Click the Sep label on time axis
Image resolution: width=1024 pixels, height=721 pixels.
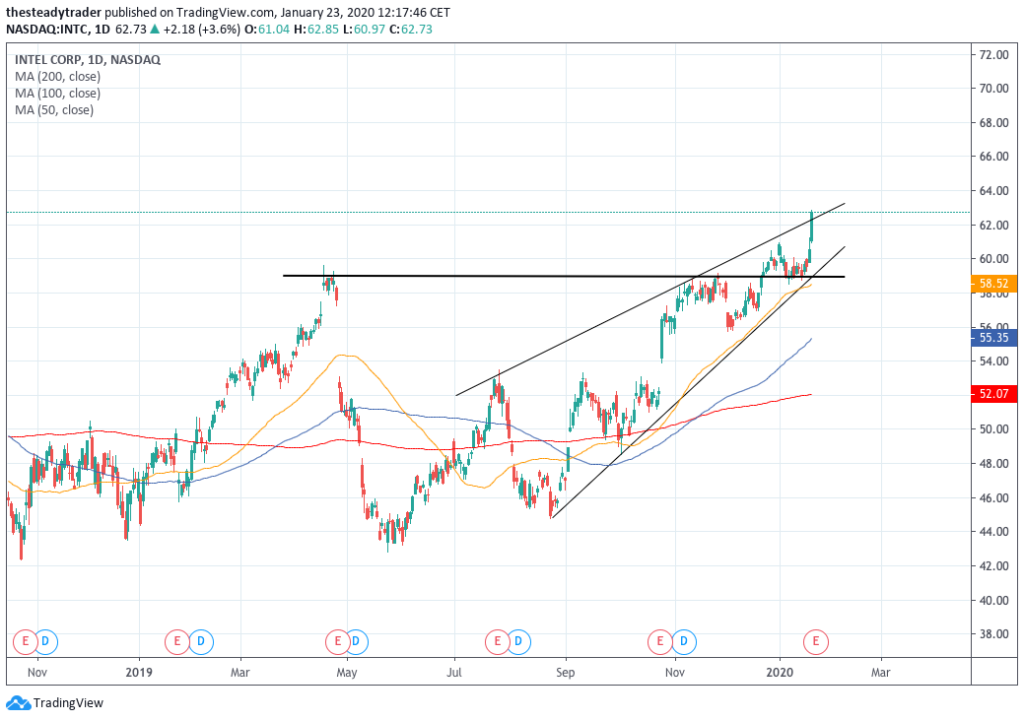(x=566, y=672)
